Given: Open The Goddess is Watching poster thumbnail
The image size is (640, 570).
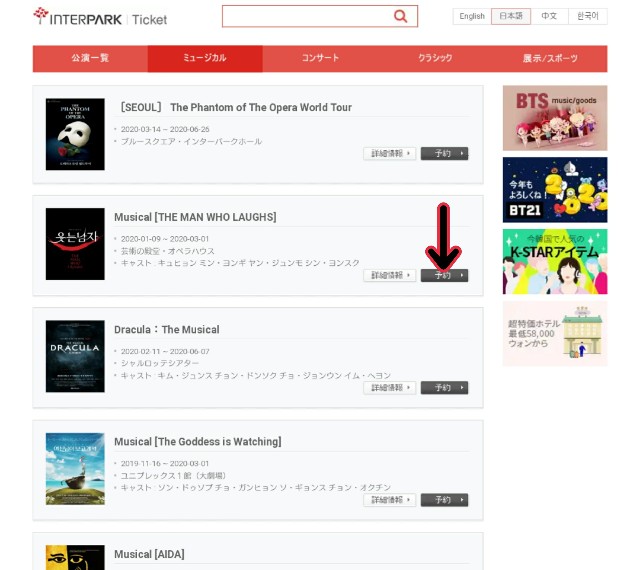Looking at the screenshot, I should click(75, 469).
